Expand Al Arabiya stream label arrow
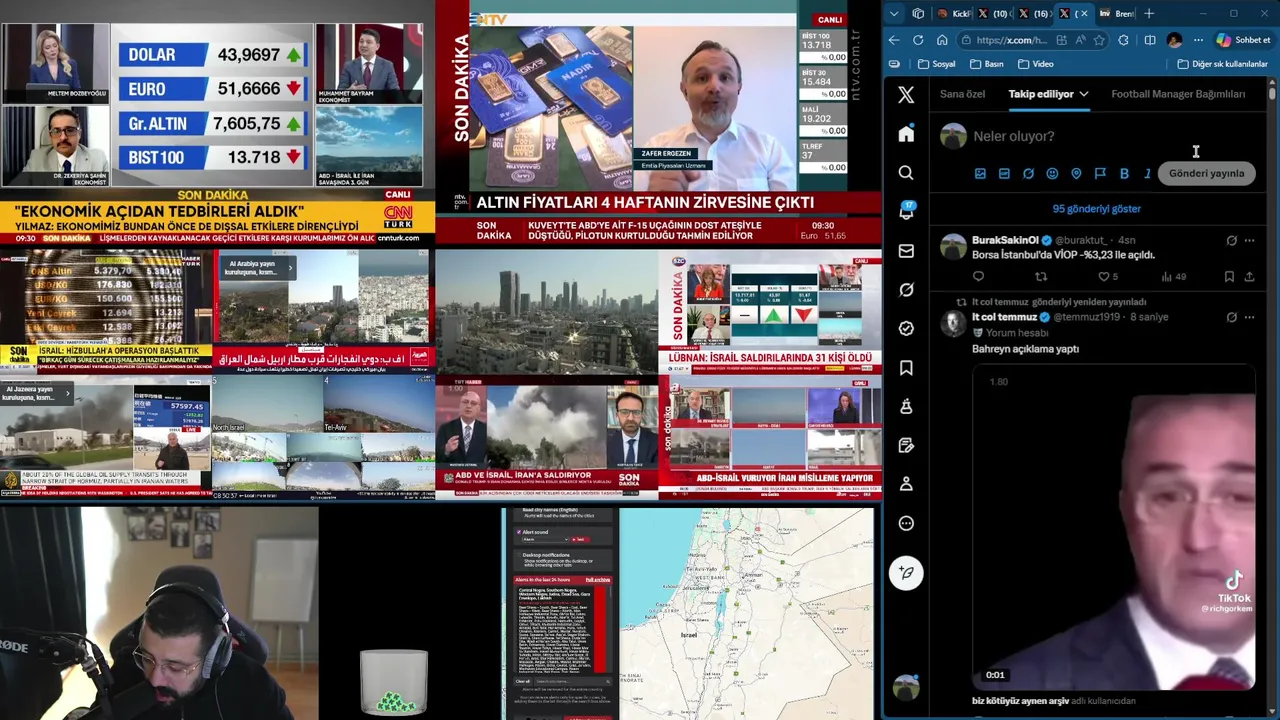 click(291, 267)
